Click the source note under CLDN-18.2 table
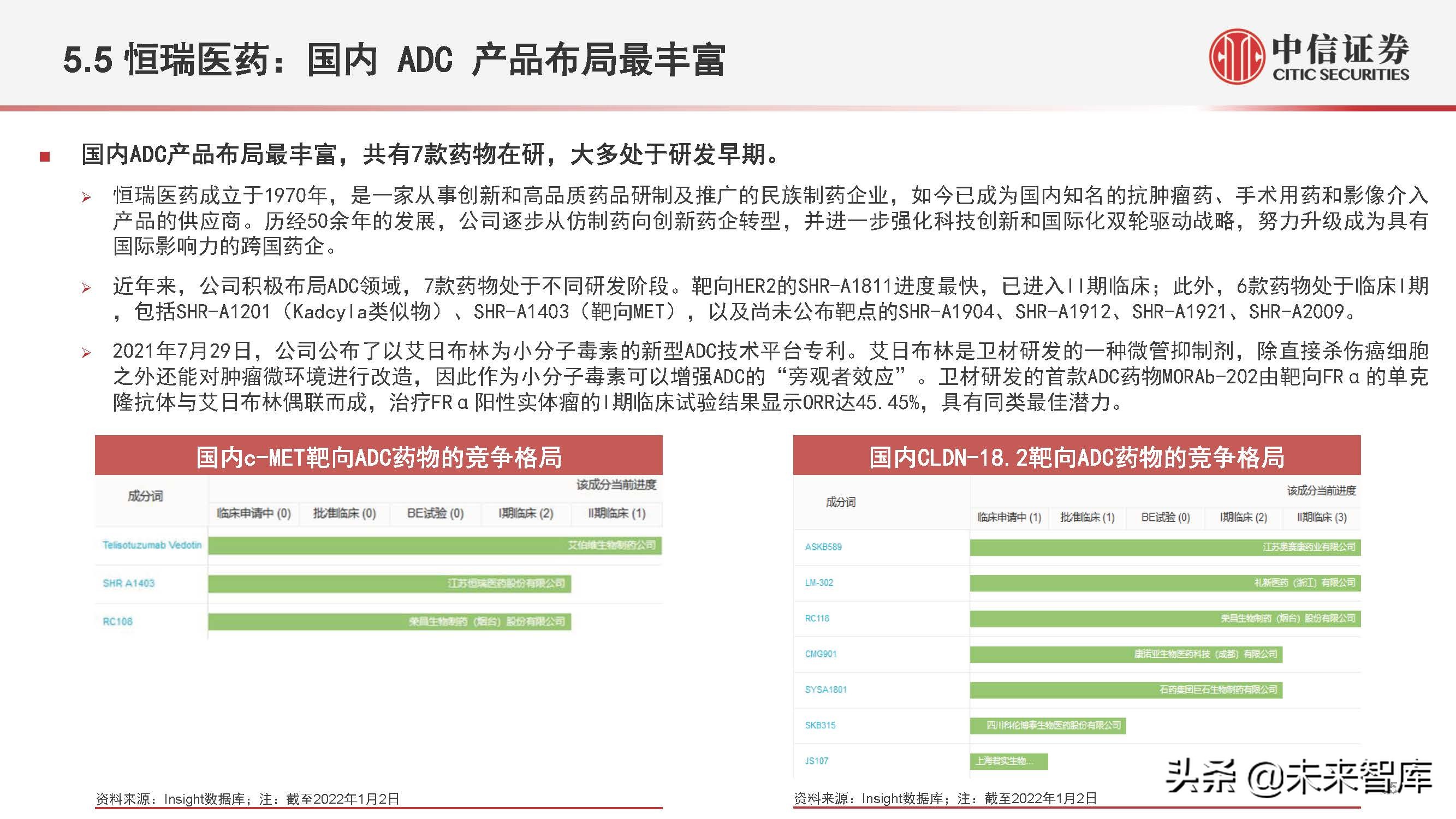1456x819 pixels. [946, 799]
